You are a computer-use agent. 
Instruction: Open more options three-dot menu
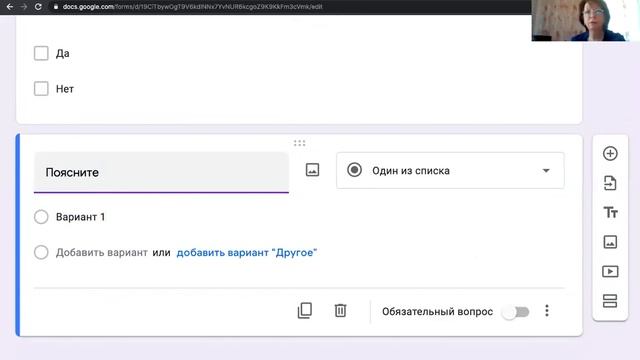click(x=547, y=311)
